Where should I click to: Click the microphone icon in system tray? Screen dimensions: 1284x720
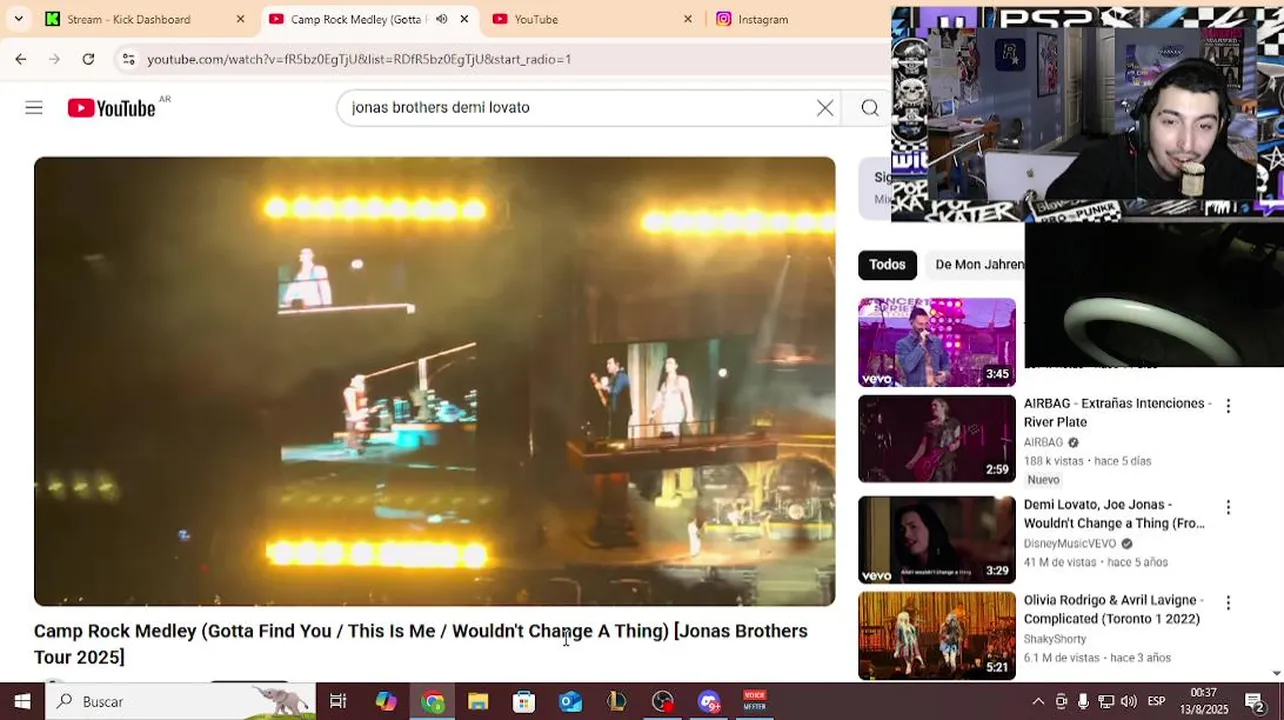click(x=1083, y=701)
